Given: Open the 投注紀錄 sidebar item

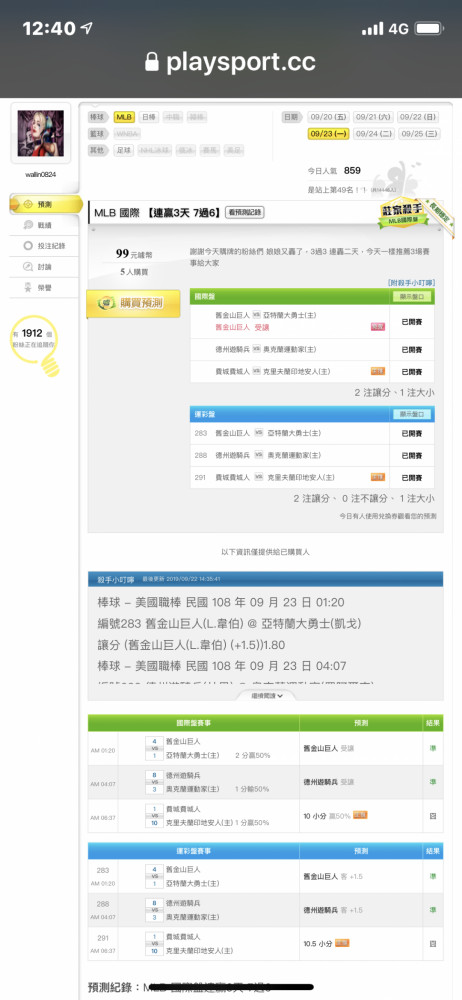Looking at the screenshot, I should [x=45, y=246].
